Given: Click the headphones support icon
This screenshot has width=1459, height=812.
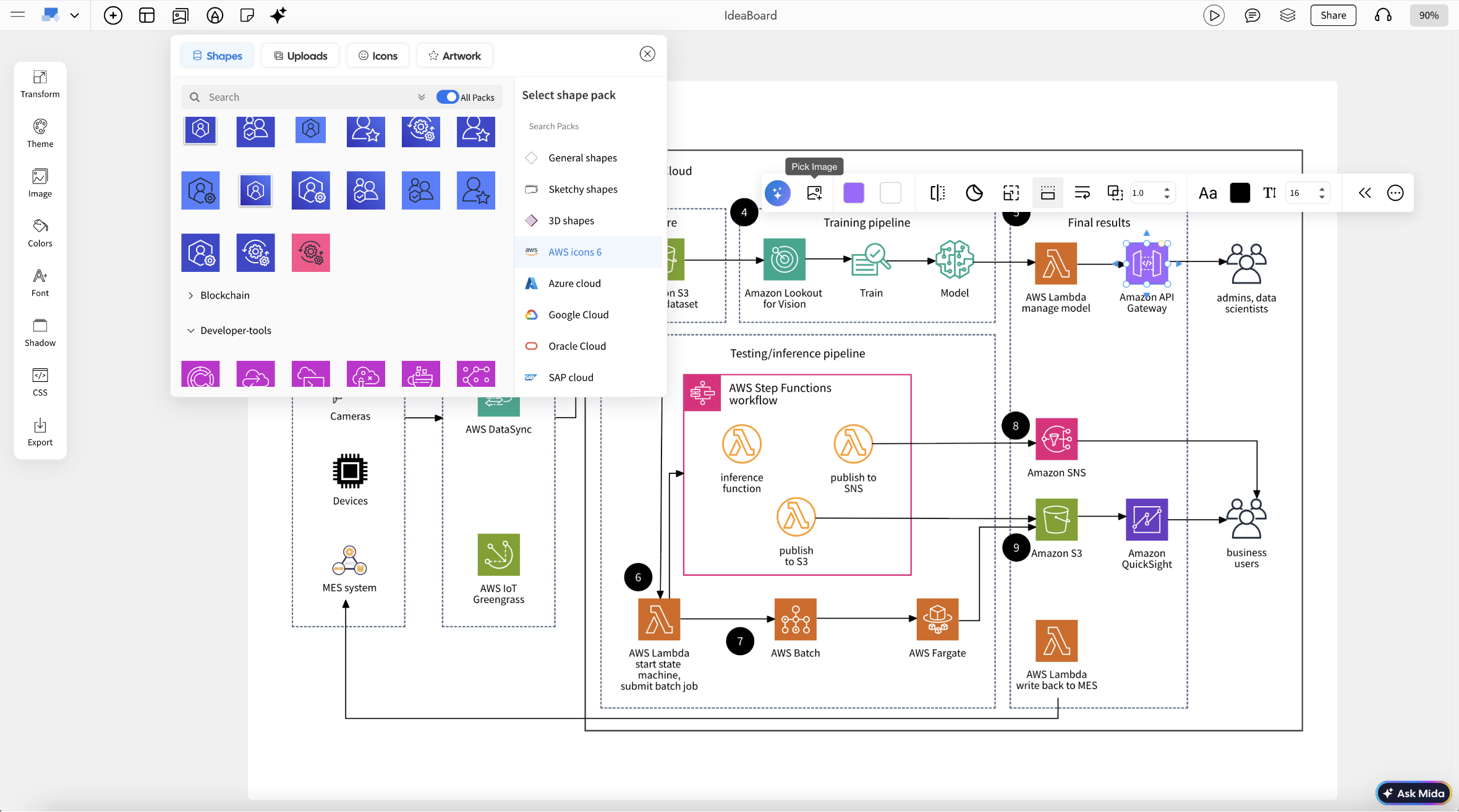Looking at the screenshot, I should point(1383,15).
